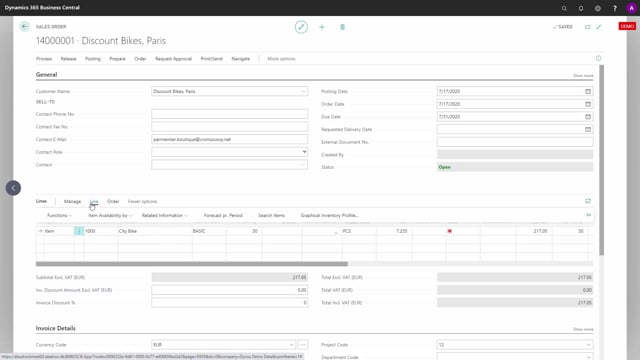Open Due Date calendar picker
This screenshot has width=640, height=360.
[x=588, y=117]
